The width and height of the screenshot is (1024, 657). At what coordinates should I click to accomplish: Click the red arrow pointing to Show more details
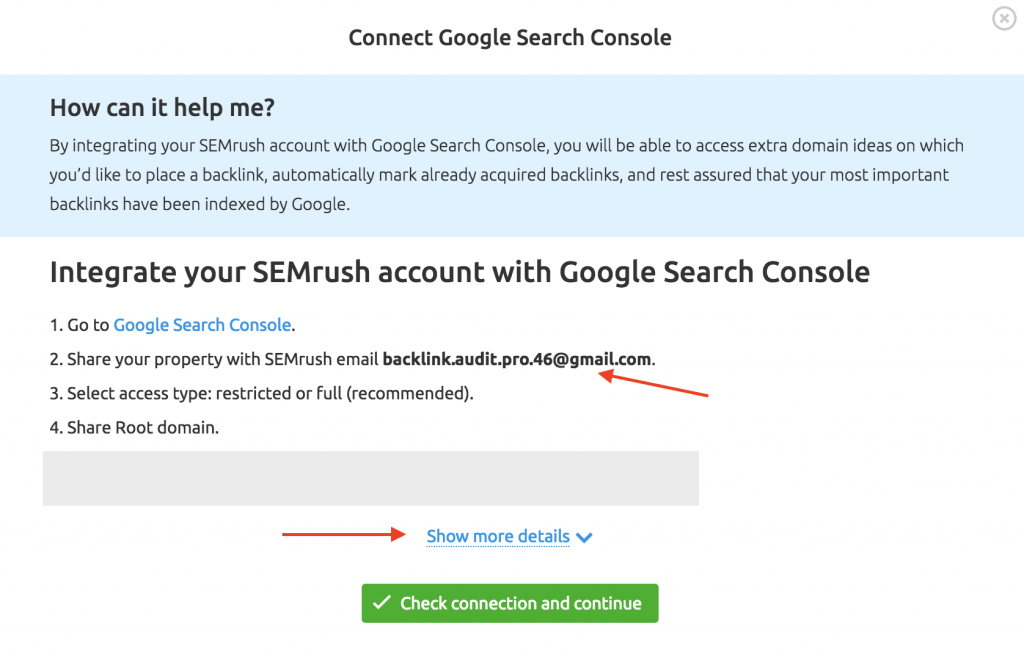340,535
